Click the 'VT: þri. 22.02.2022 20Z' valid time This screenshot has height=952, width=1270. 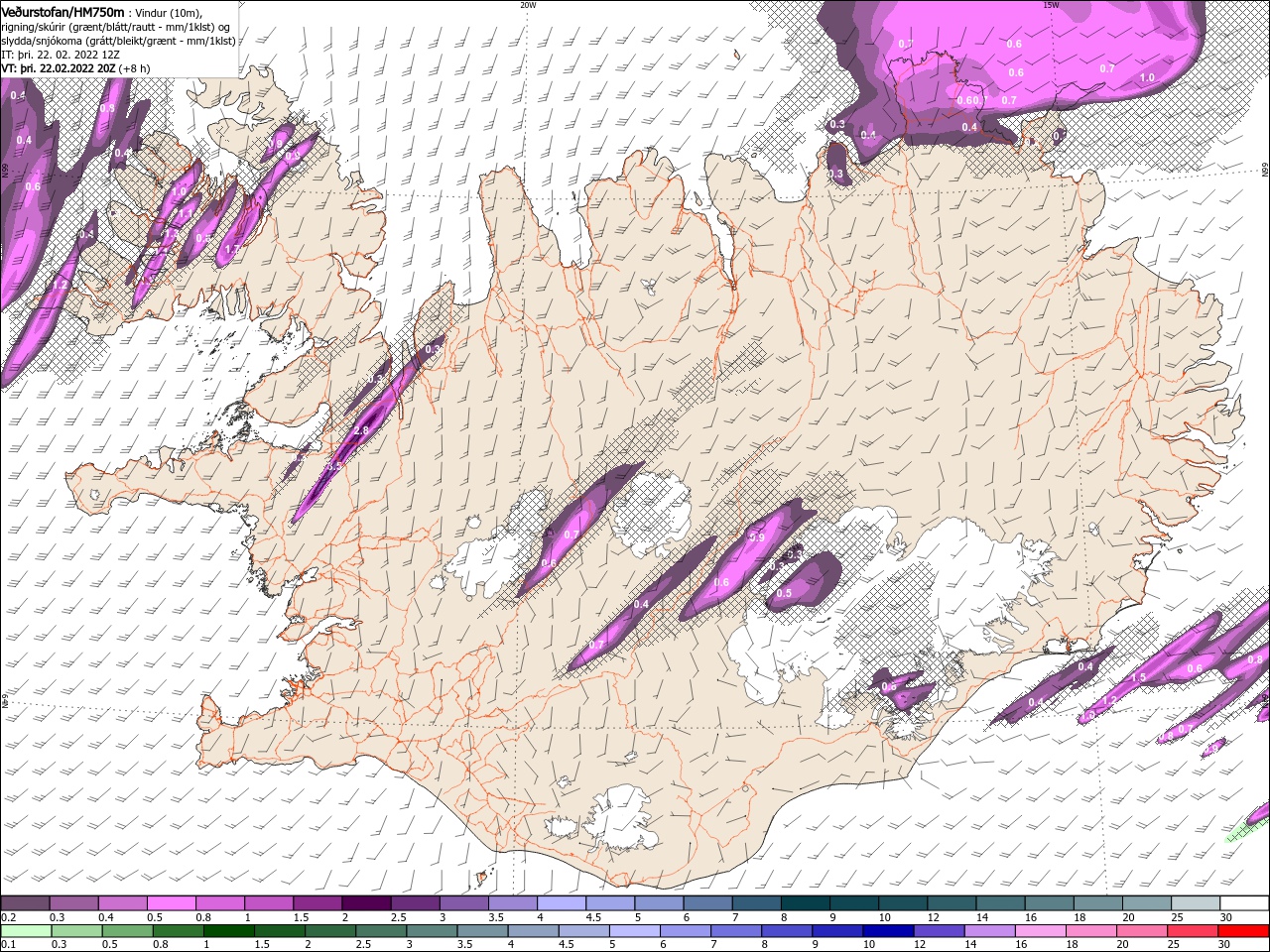pos(59,68)
